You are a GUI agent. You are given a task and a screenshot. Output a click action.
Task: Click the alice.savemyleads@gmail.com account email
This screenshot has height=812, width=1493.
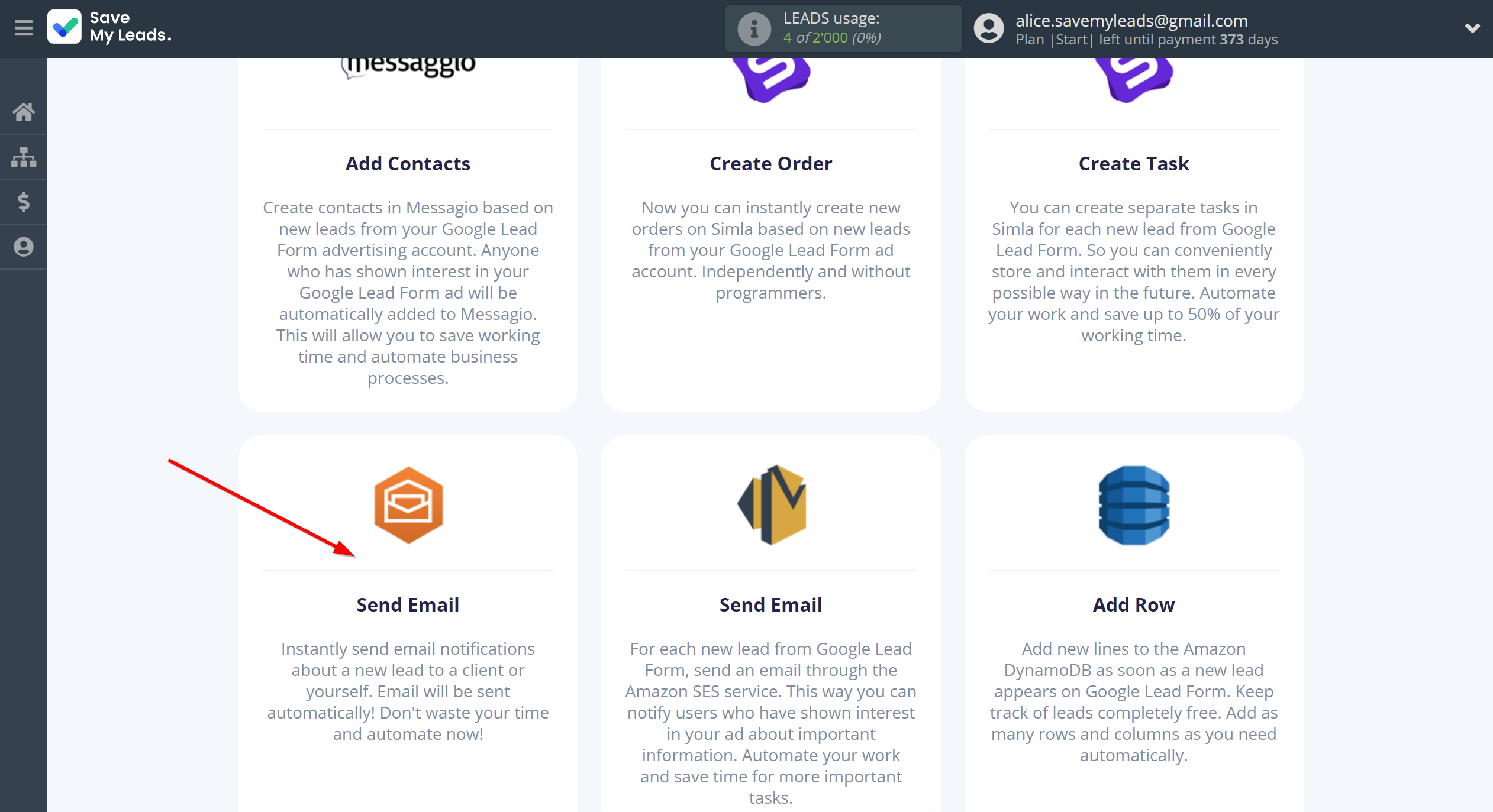(x=1131, y=21)
